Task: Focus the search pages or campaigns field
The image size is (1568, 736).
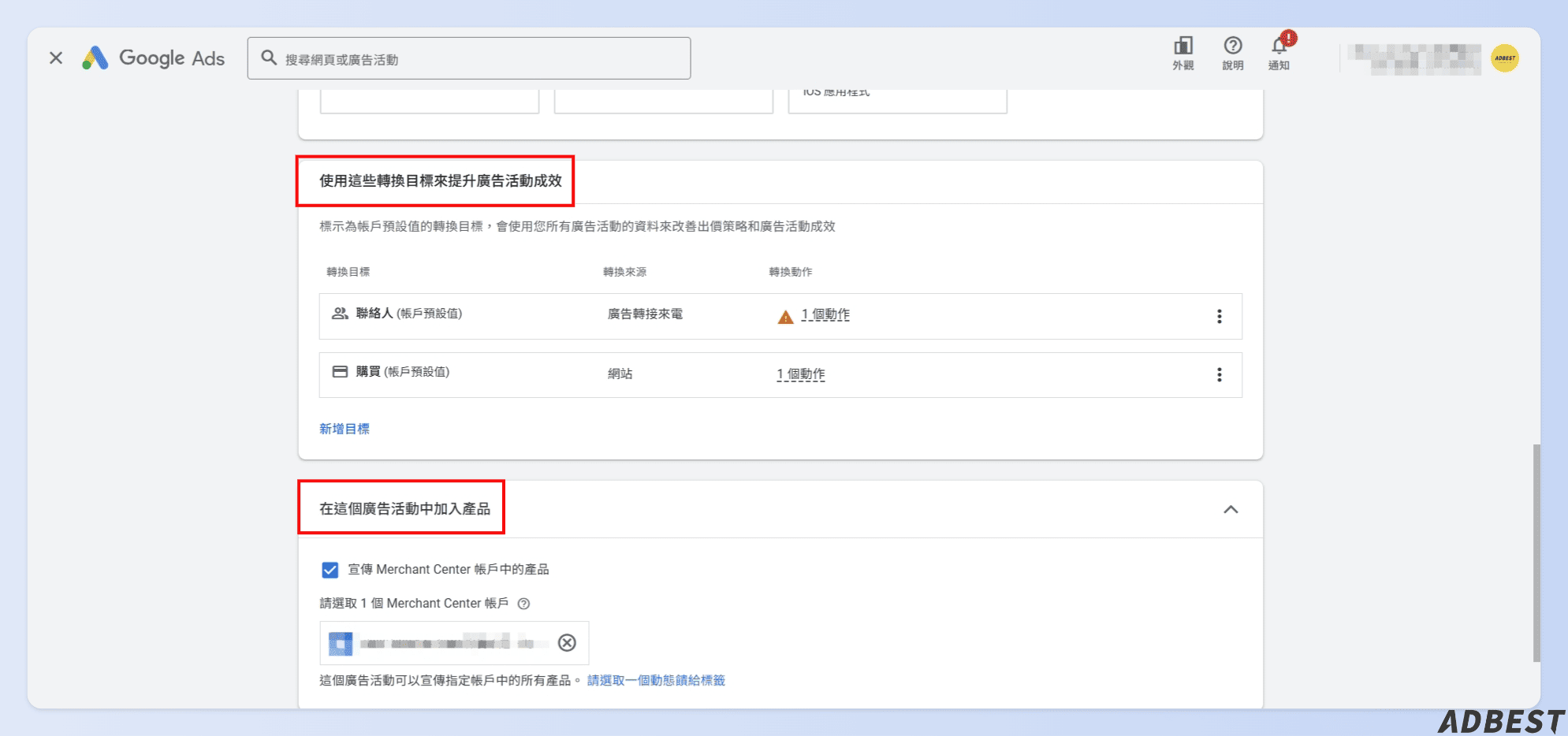Action: pyautogui.click(x=469, y=58)
